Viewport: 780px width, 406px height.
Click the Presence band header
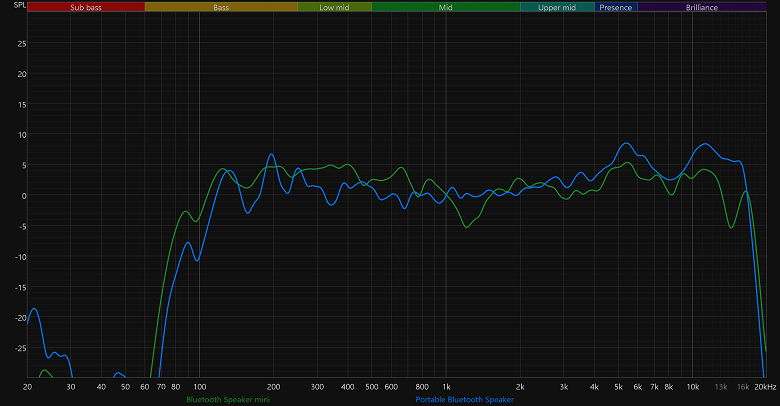[616, 7]
